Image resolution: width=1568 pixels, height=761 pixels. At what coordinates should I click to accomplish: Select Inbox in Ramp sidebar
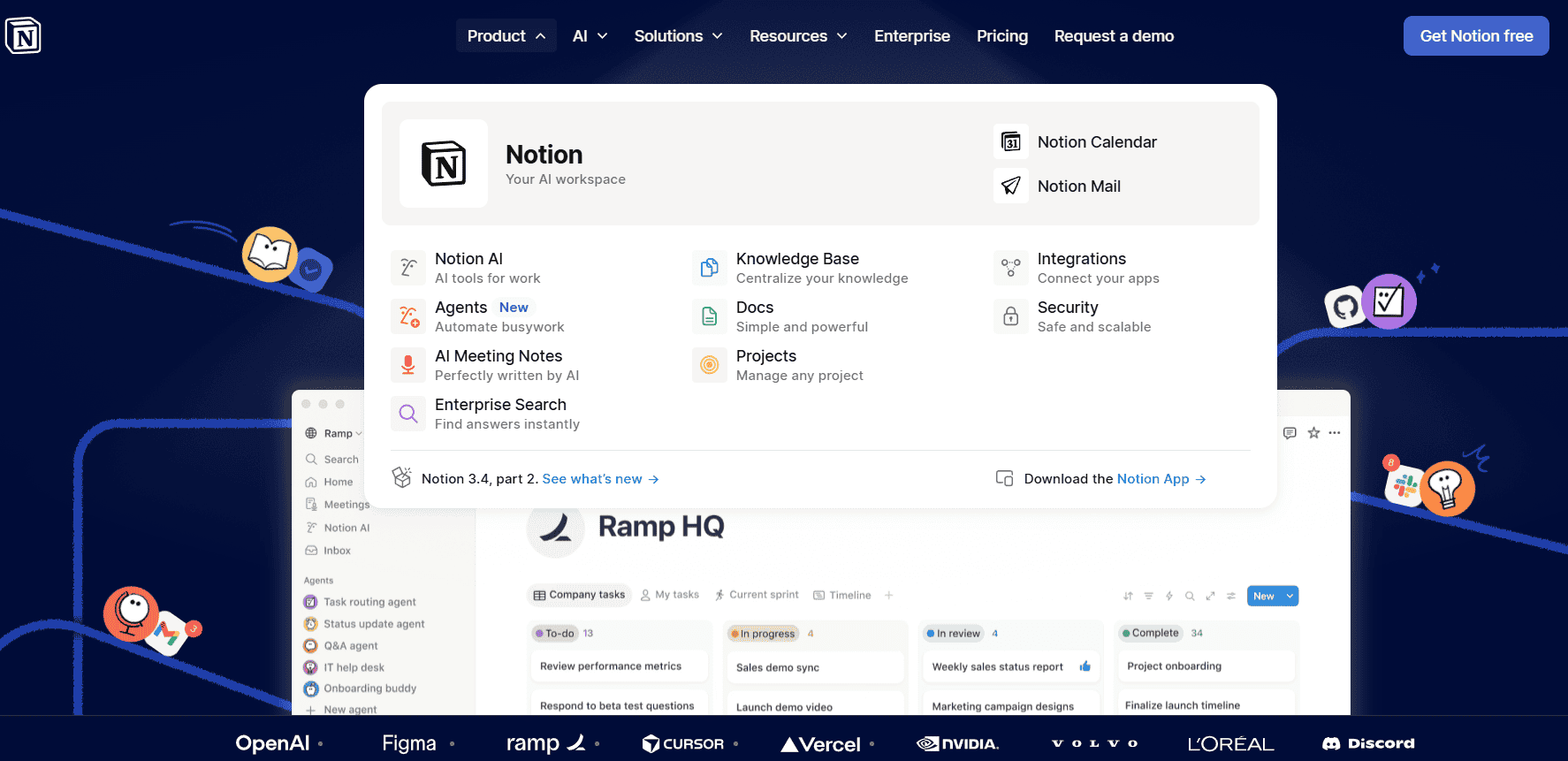coord(328,551)
